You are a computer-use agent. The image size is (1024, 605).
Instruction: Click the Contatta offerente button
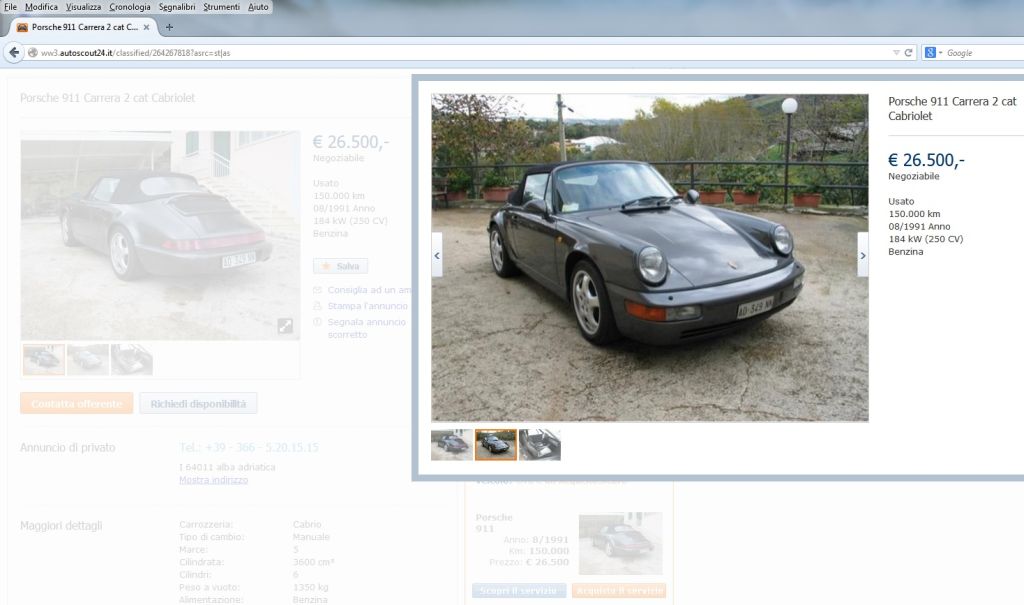pos(77,403)
